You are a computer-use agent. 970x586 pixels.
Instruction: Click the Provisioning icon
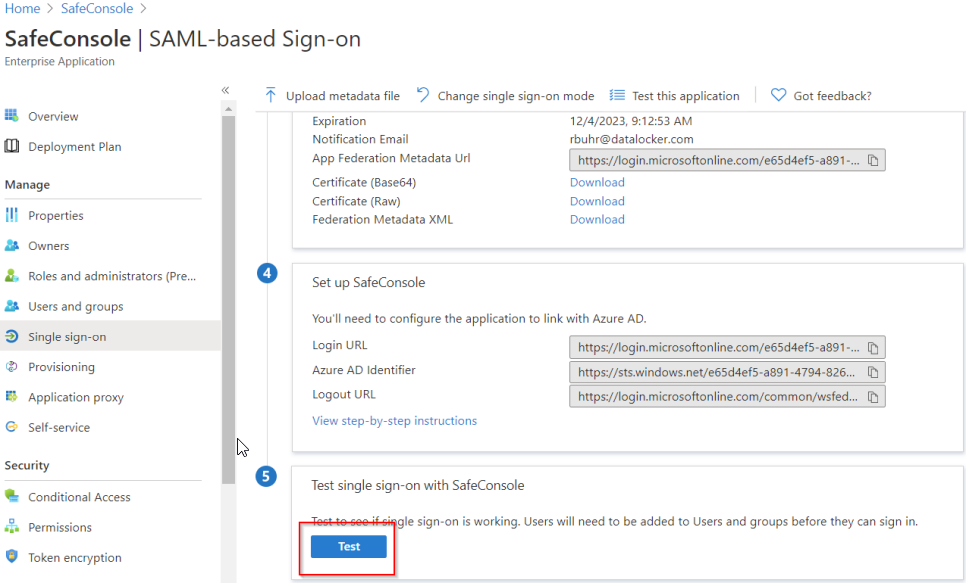11,366
